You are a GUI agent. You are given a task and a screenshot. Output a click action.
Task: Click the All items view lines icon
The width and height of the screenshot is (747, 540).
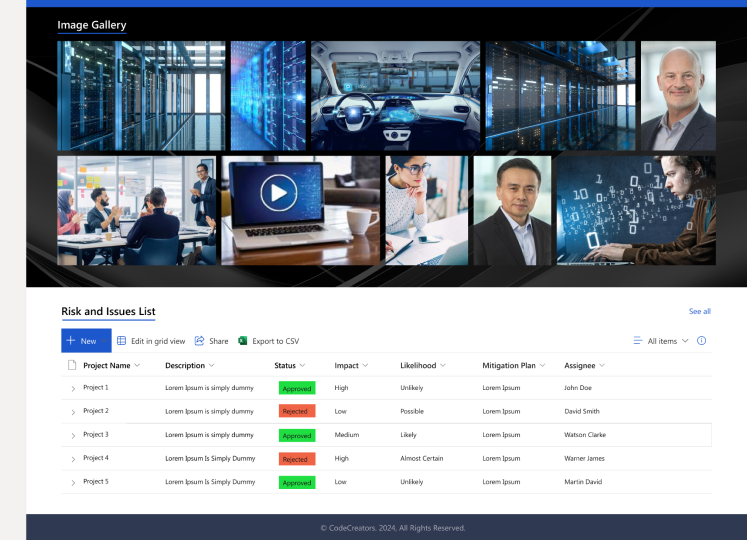638,341
